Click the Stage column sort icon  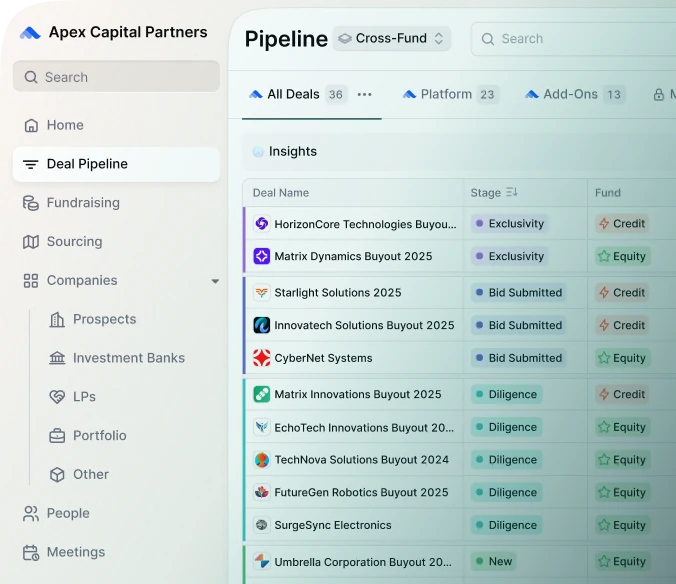pos(512,192)
